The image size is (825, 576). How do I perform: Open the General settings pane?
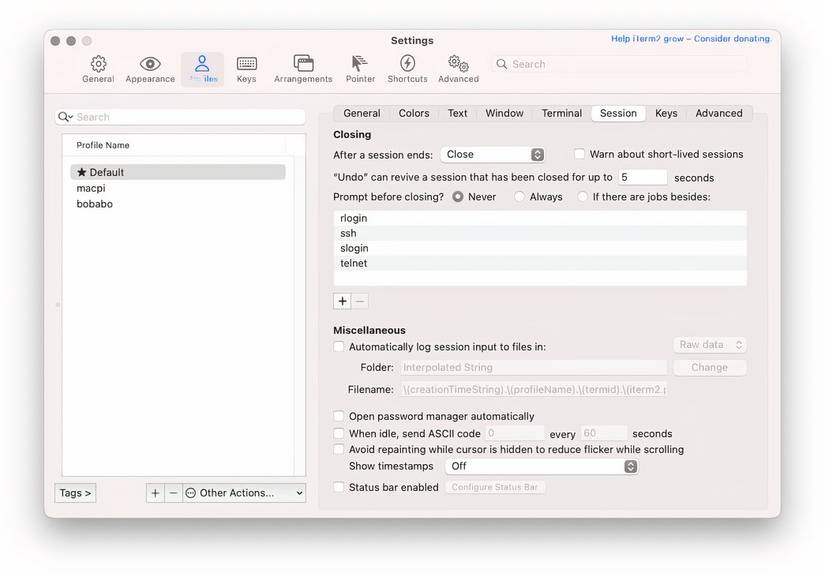(98, 68)
